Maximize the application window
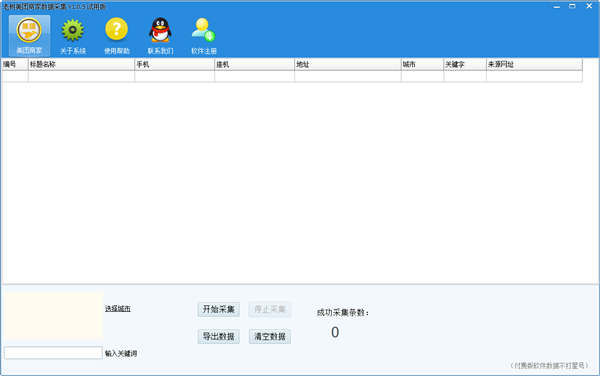Image resolution: width=600 pixels, height=376 pixels. (572, 6)
